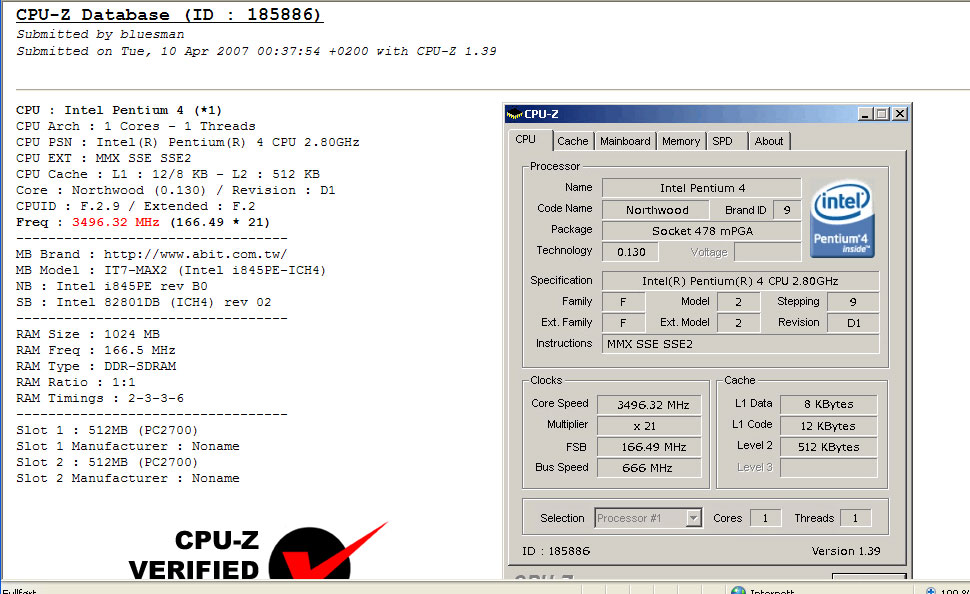Click the Model field value 2
970x594 pixels.
coord(738,302)
